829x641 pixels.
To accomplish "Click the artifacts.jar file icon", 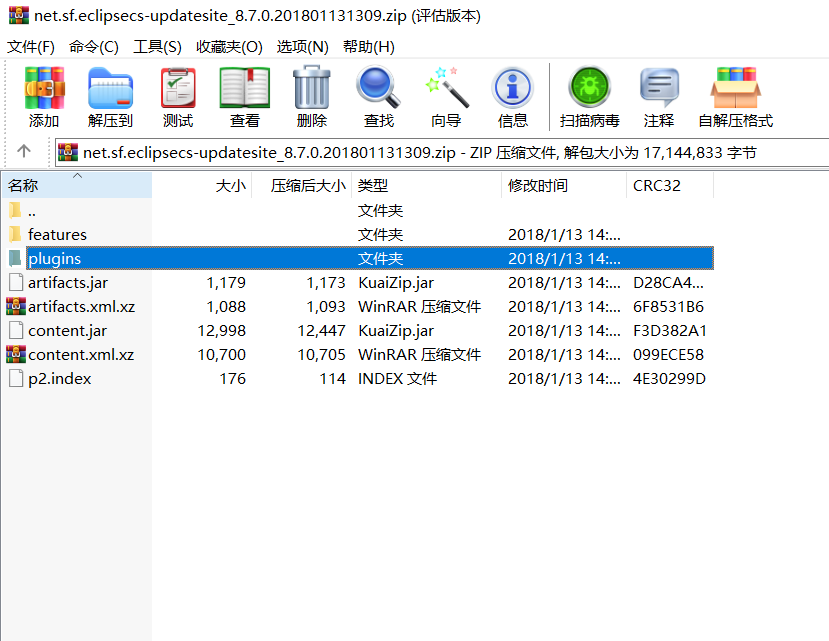I will point(16,282).
